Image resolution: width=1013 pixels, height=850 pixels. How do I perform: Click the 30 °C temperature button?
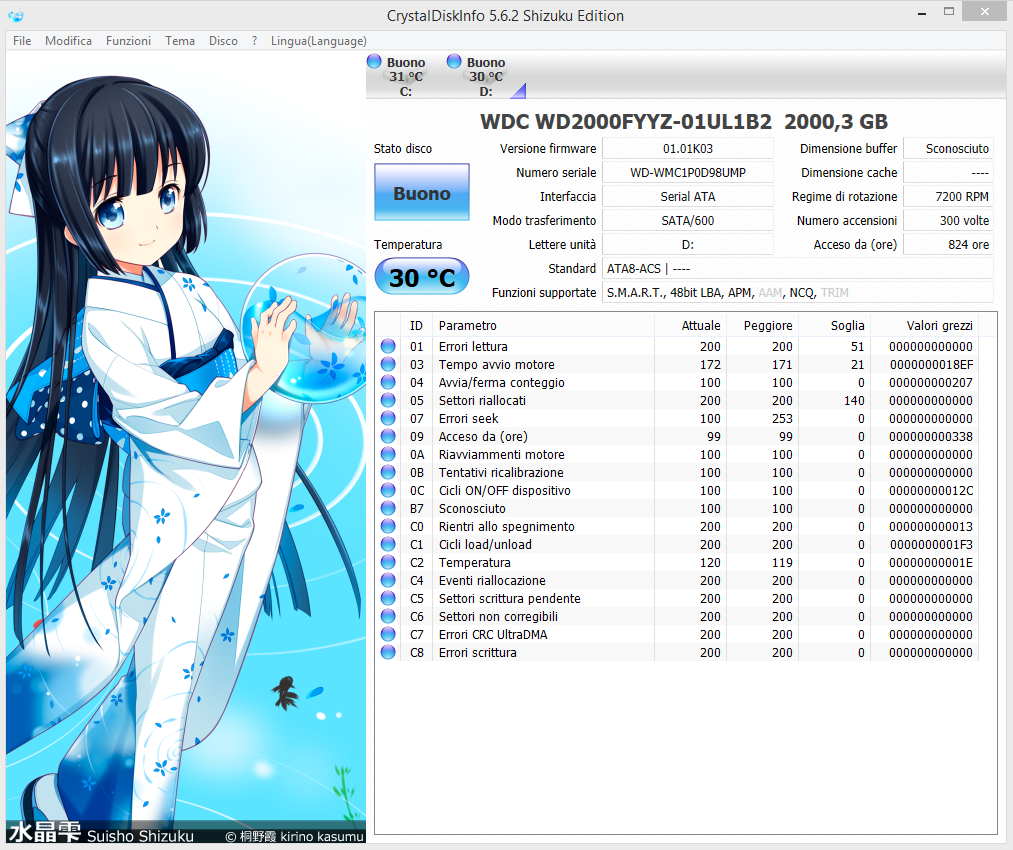click(x=422, y=277)
